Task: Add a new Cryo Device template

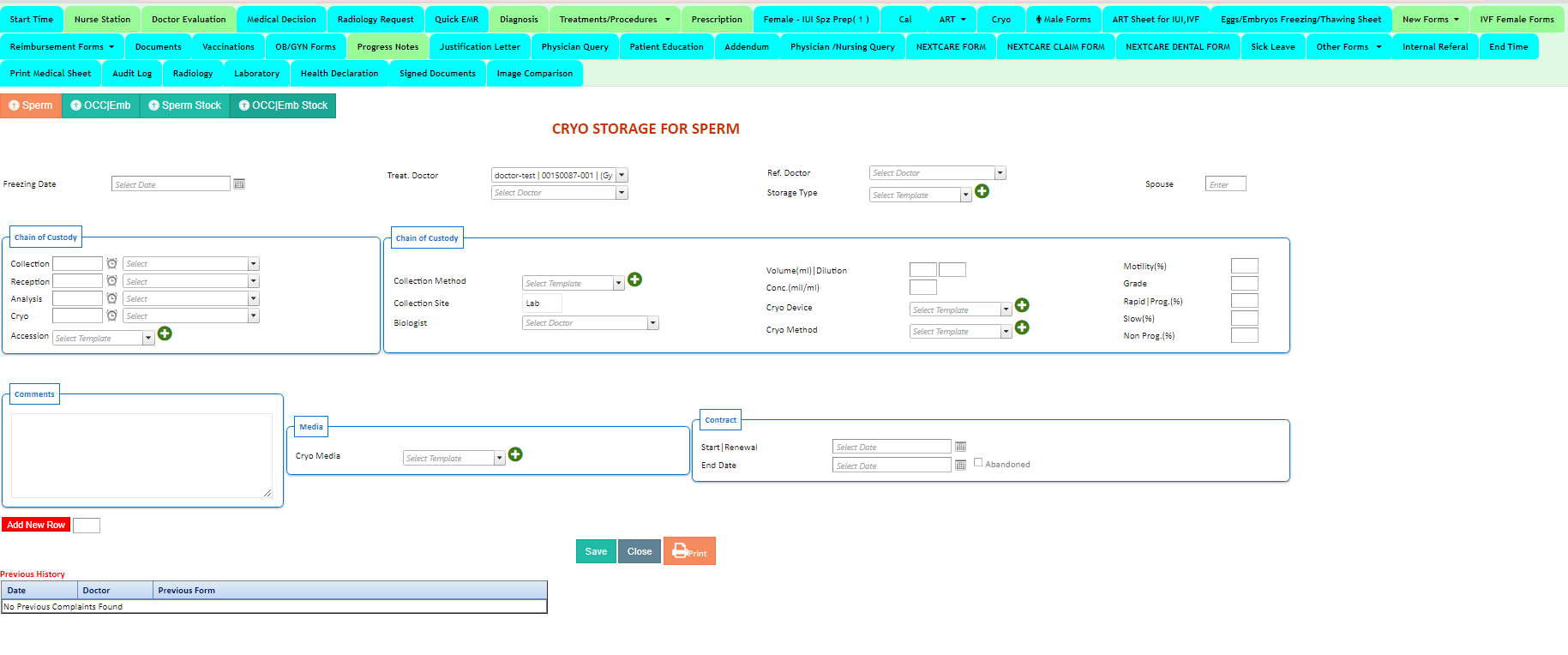Action: [1022, 305]
